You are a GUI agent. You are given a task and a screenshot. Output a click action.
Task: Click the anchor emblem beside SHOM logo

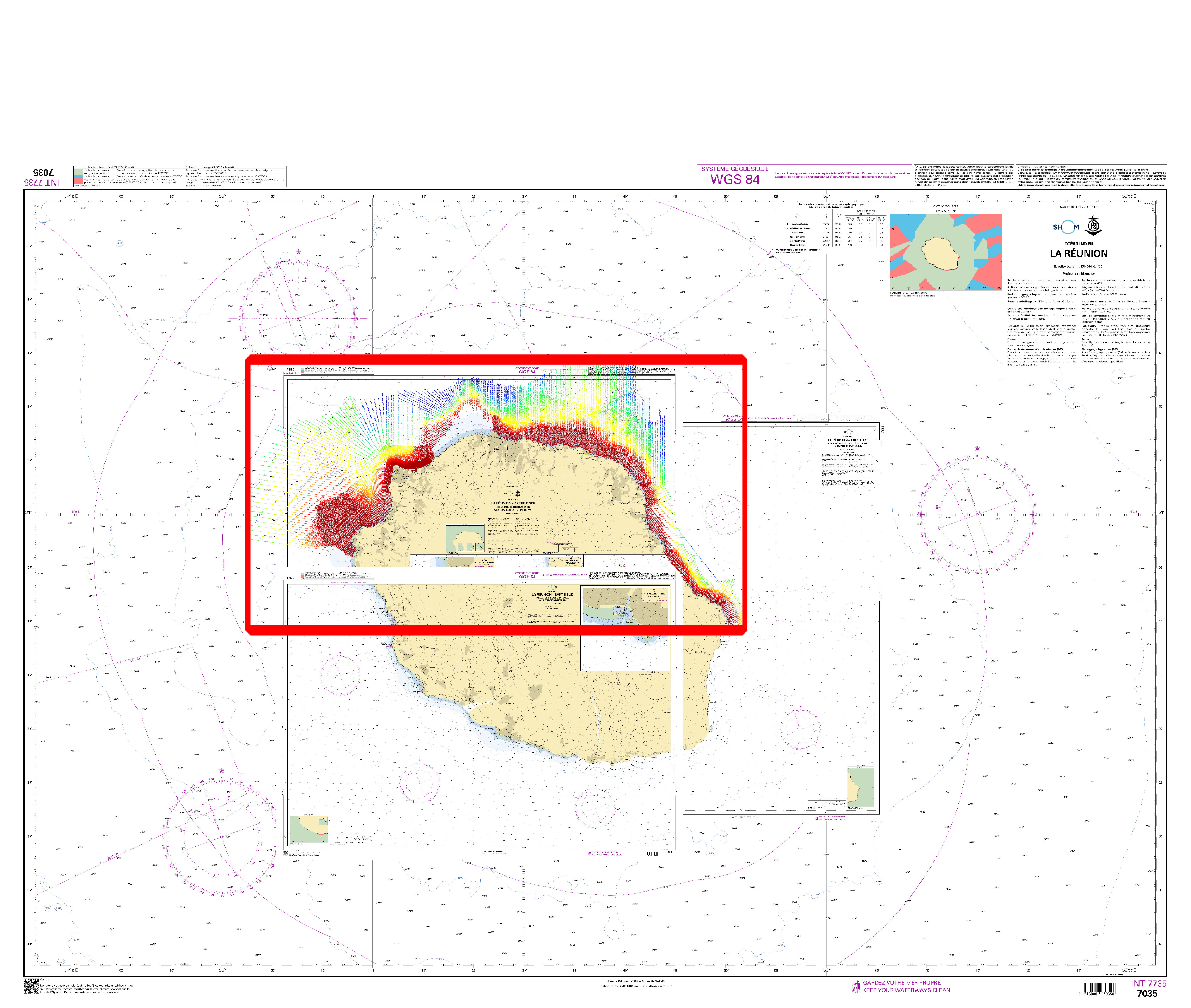tap(1093, 226)
